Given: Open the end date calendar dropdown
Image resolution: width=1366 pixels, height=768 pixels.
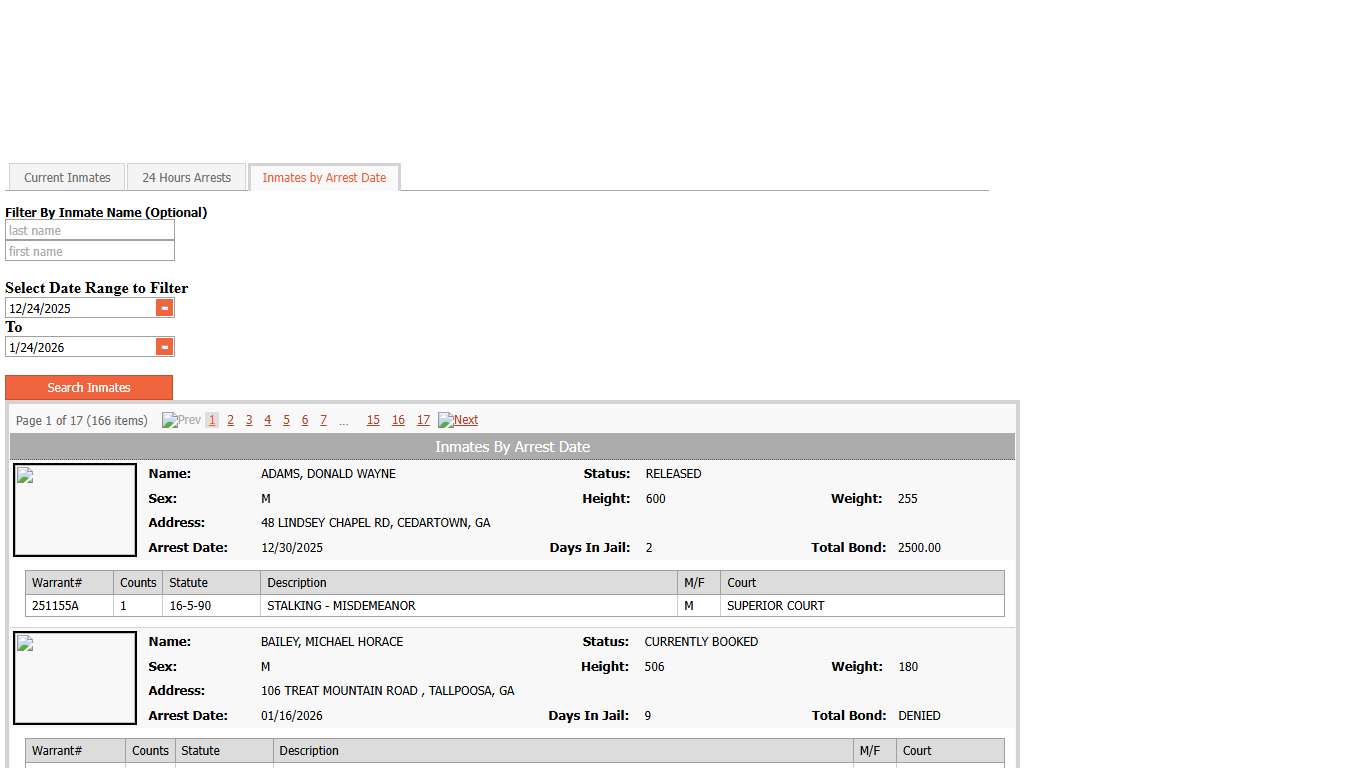Looking at the screenshot, I should 165,347.
